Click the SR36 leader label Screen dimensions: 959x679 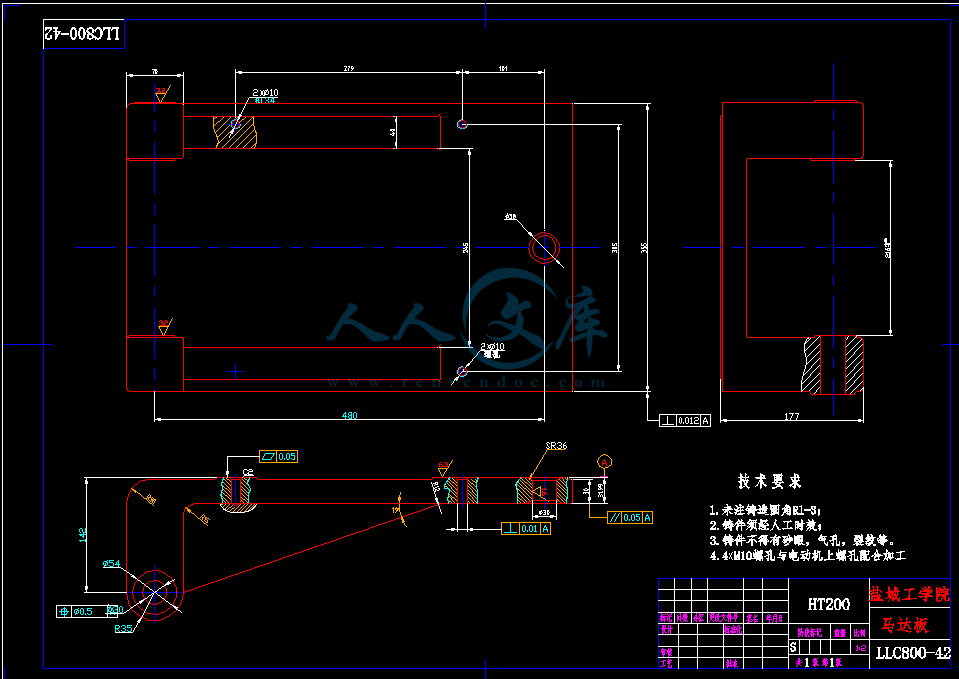point(556,446)
